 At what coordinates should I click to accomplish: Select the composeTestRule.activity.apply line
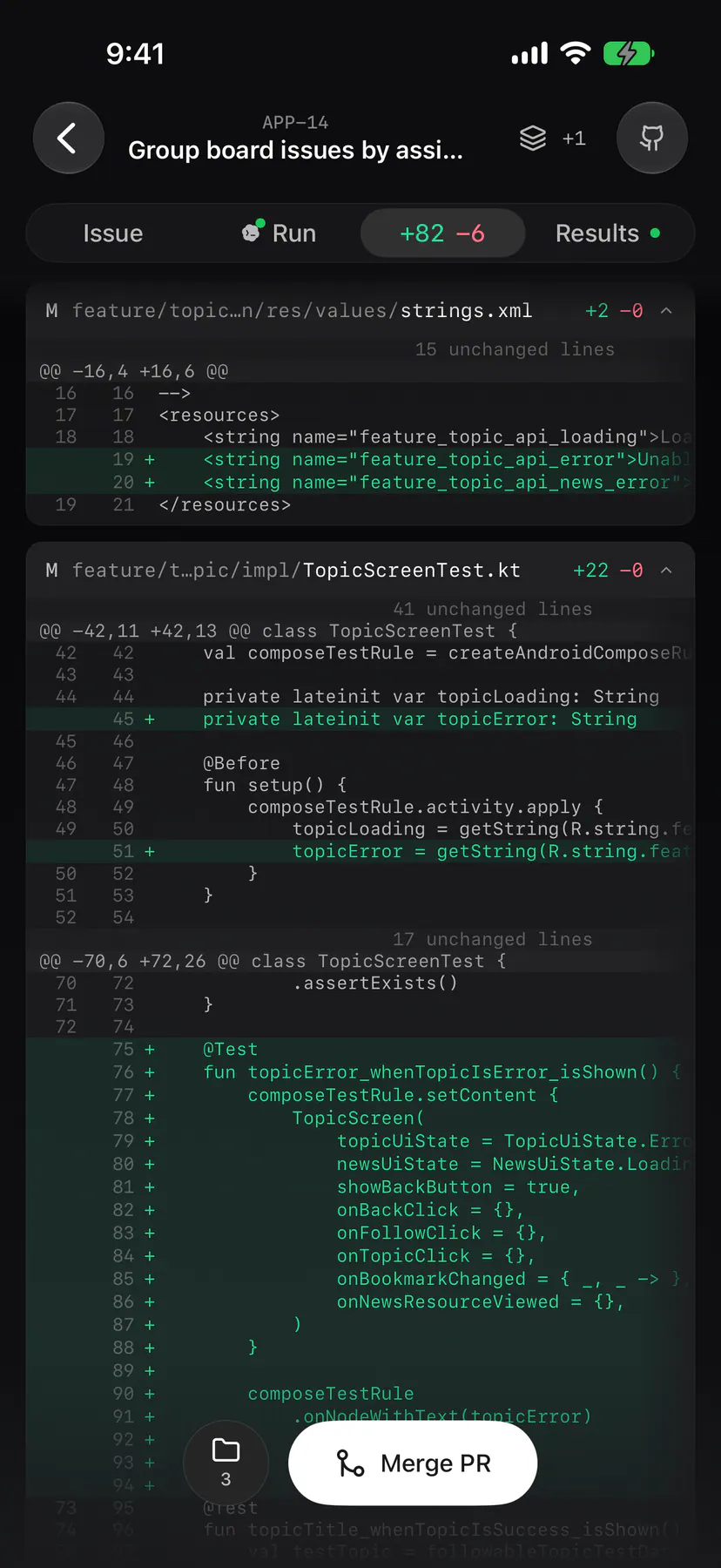pyautogui.click(x=360, y=808)
